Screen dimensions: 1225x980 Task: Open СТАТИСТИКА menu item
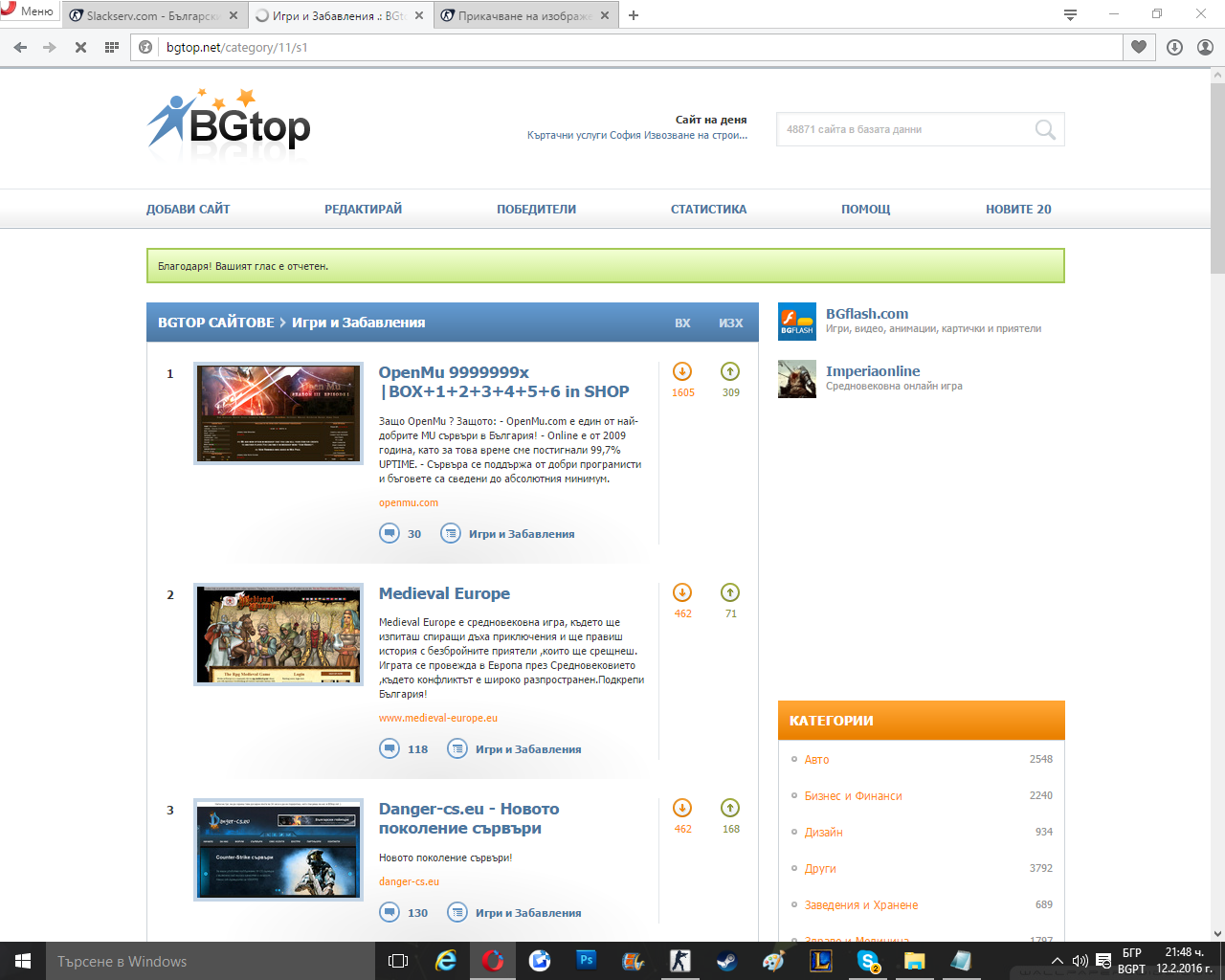708,209
